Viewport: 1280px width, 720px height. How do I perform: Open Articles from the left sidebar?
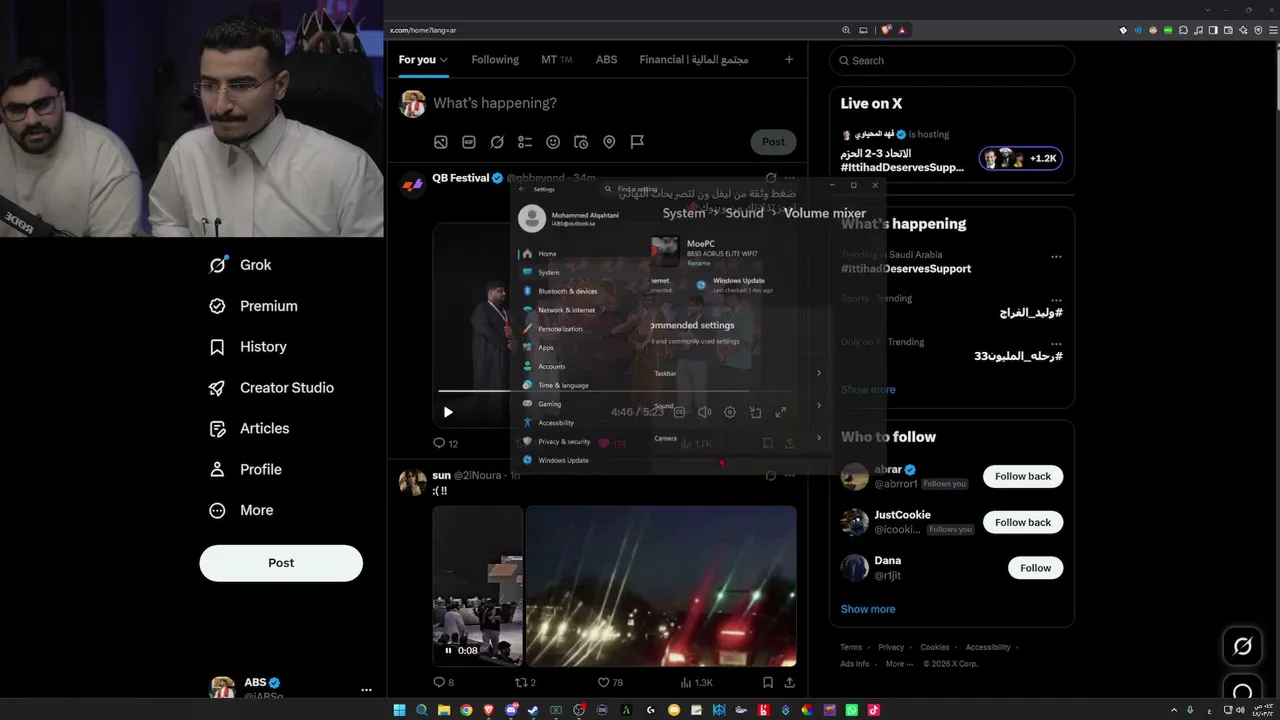250,428
